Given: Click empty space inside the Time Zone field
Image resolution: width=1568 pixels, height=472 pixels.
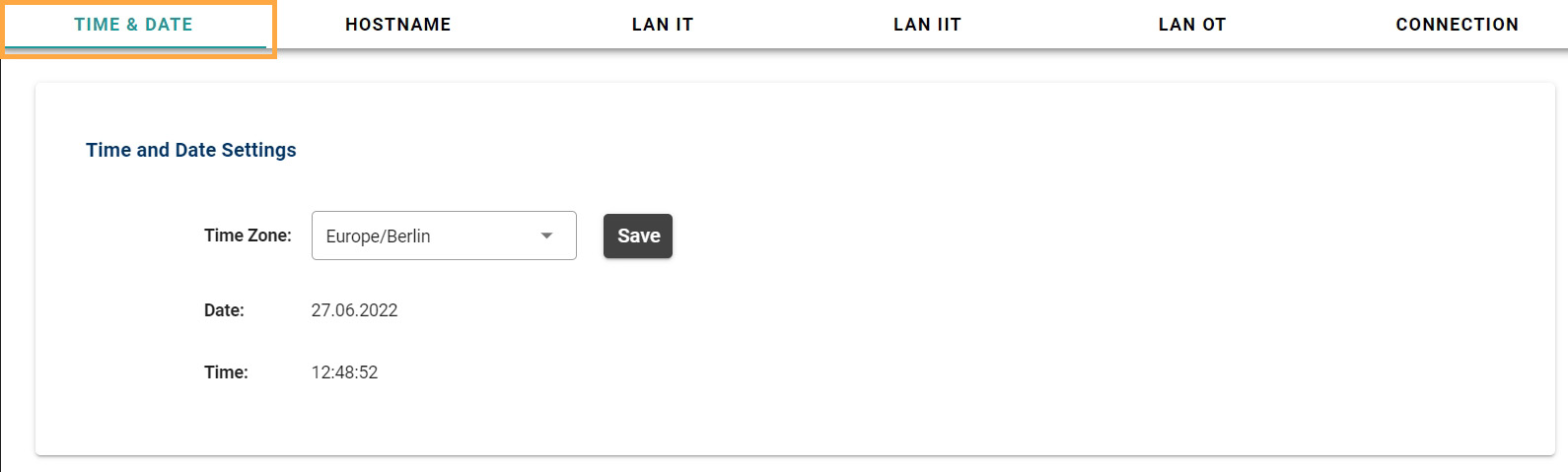Looking at the screenshot, I should (x=483, y=236).
